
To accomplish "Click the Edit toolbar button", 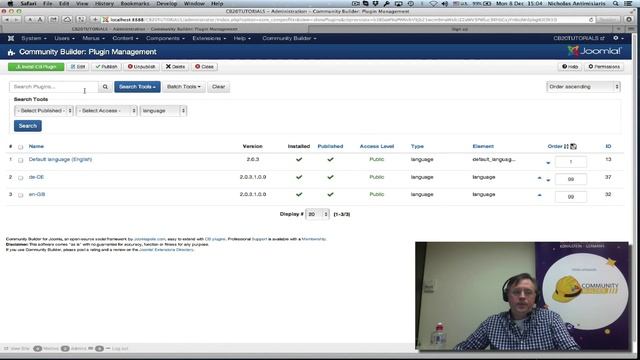I will click(x=78, y=67).
